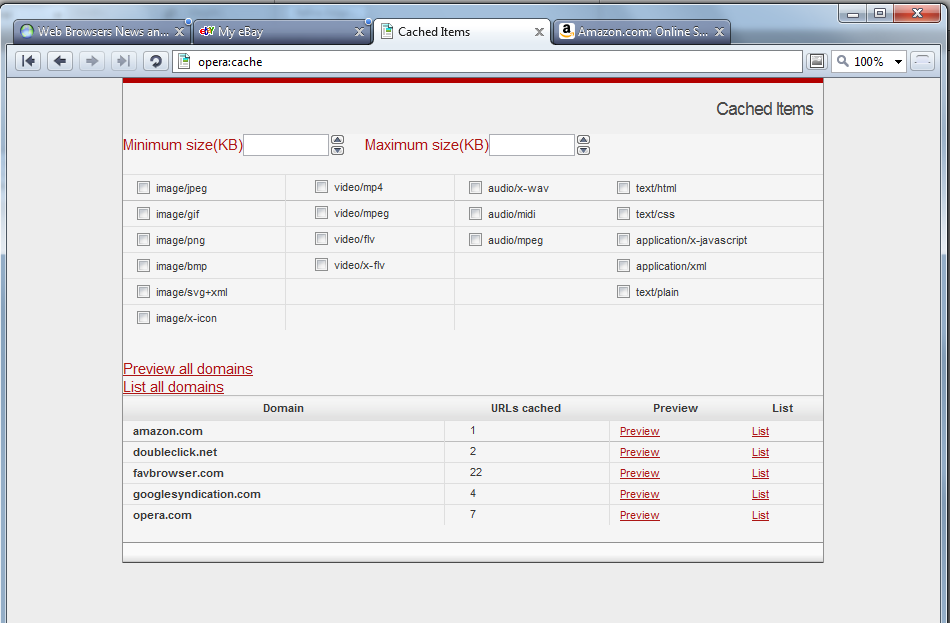Click the image toggle icon beside zoom
This screenshot has width=950, height=623.
(817, 62)
